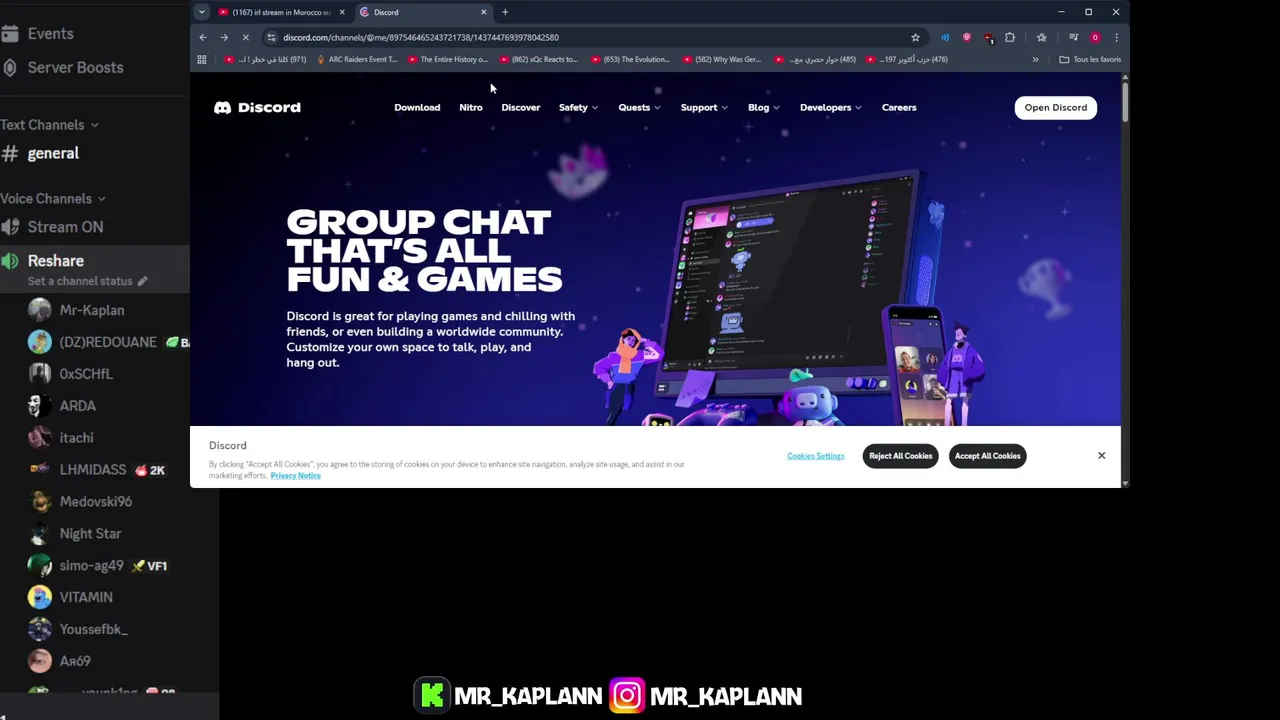Click the Open Discord button
The height and width of the screenshot is (720, 1280).
1055,107
